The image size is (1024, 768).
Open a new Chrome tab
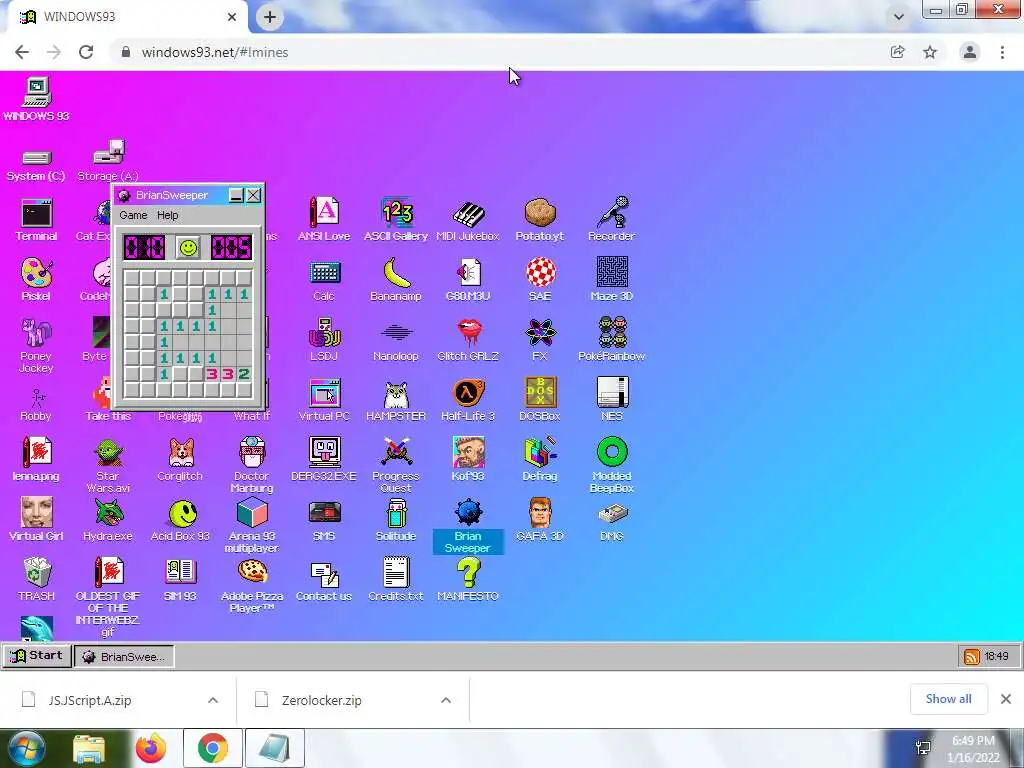(x=270, y=18)
